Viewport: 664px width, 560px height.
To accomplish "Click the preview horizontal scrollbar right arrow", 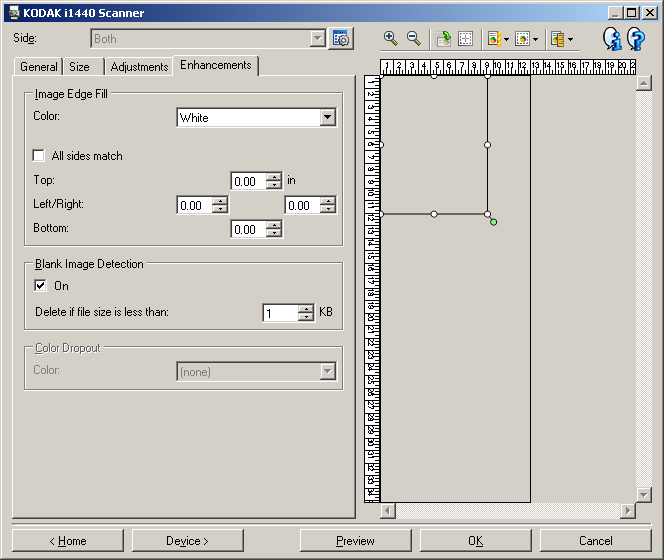I will [628, 510].
